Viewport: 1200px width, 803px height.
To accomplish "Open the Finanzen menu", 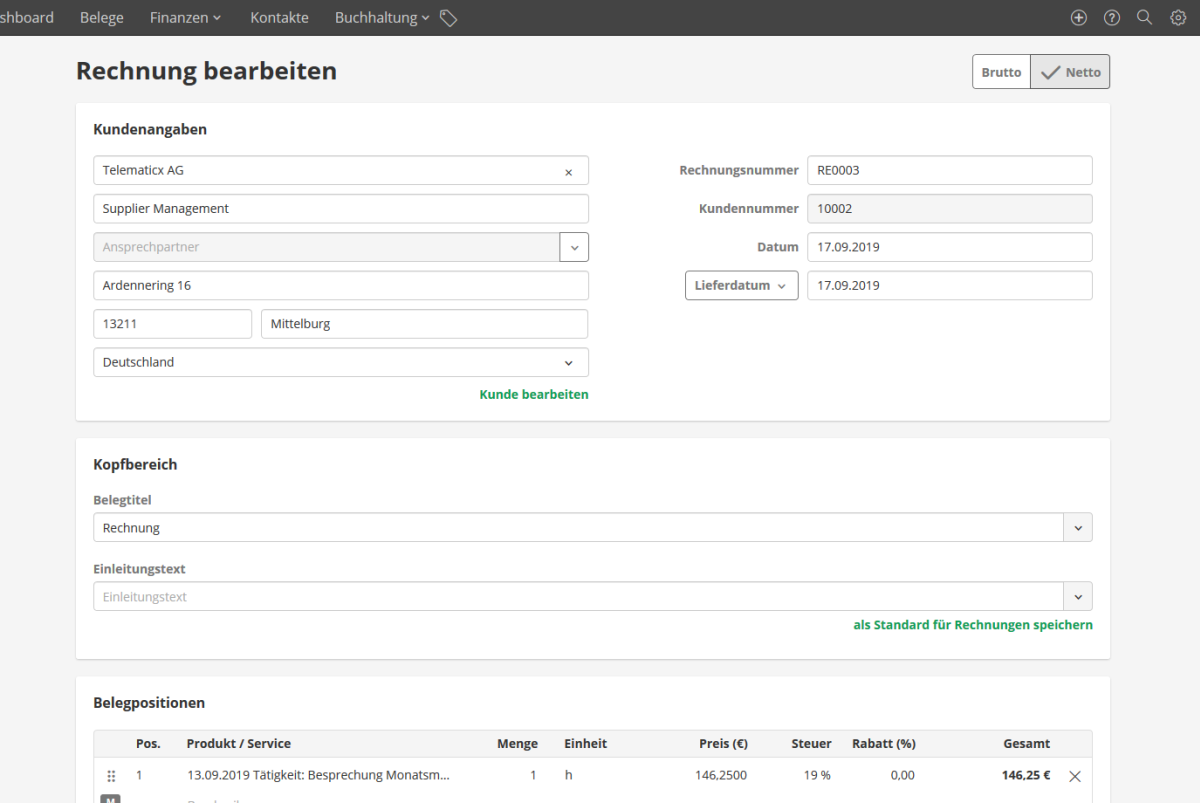I will [x=185, y=18].
